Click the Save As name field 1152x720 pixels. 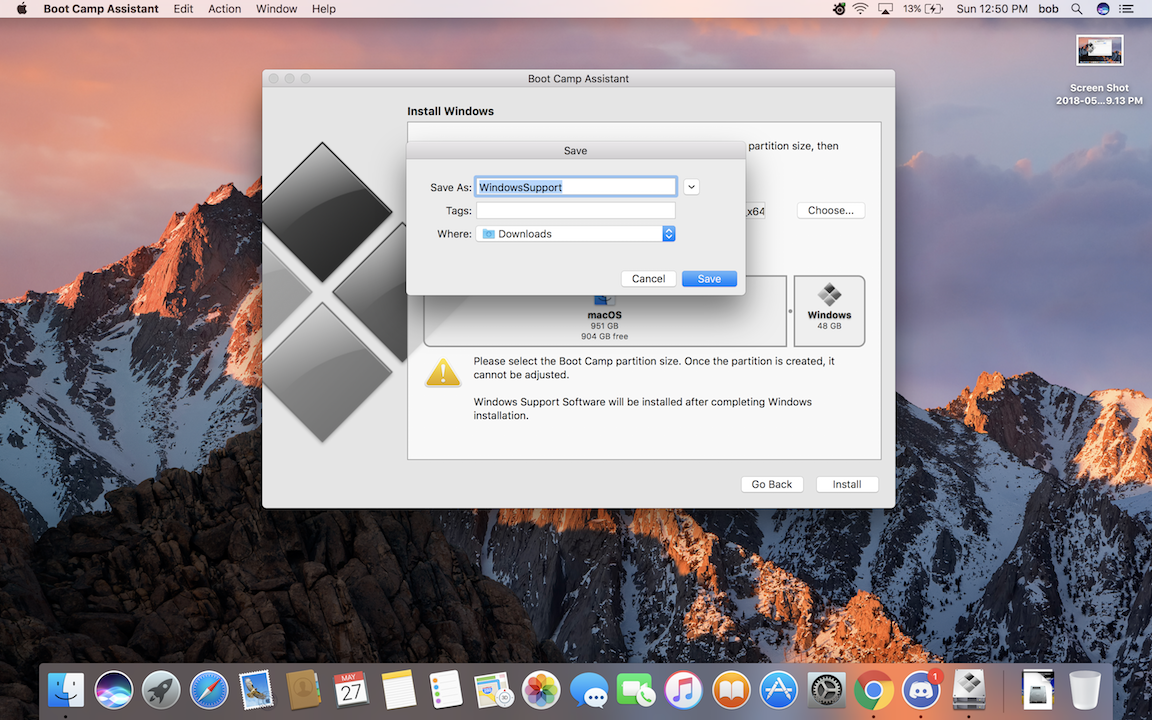pos(575,187)
